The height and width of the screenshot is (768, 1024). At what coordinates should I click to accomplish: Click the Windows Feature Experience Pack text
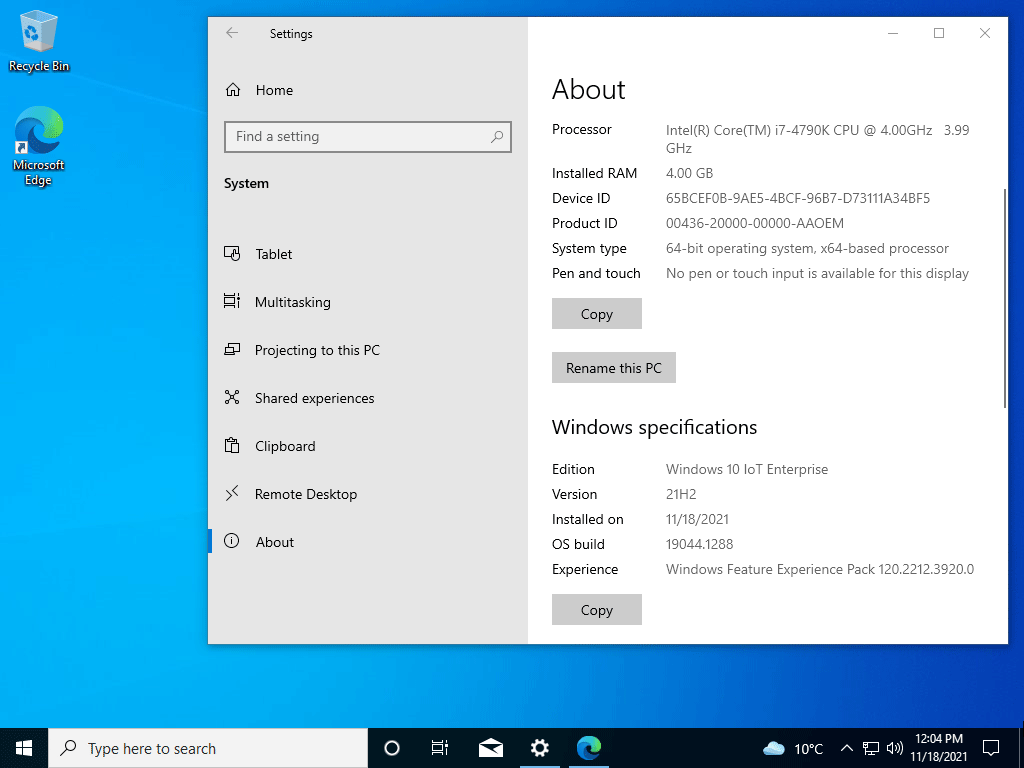click(820, 569)
